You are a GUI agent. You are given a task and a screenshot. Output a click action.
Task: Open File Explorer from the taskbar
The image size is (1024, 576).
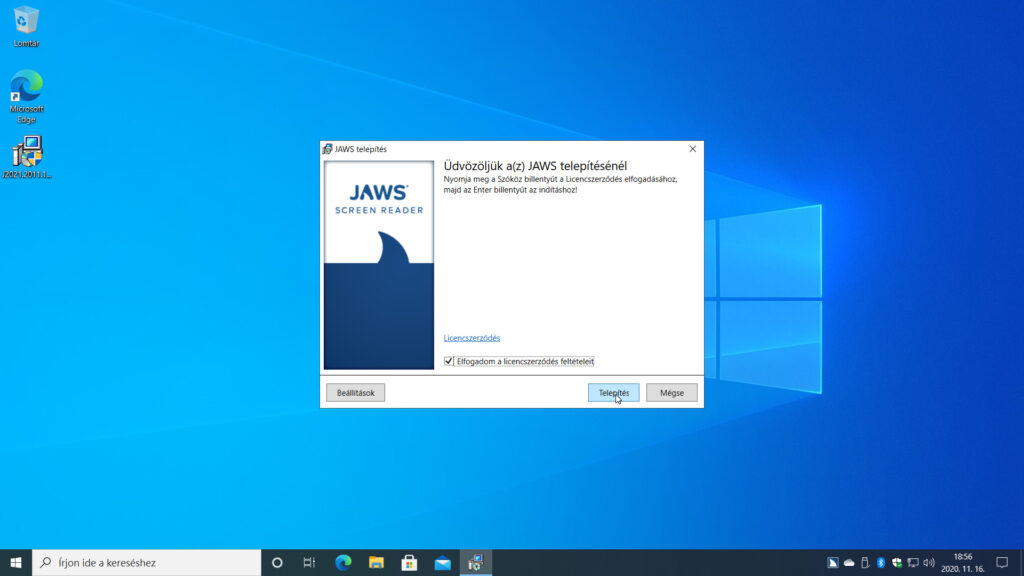[376, 562]
